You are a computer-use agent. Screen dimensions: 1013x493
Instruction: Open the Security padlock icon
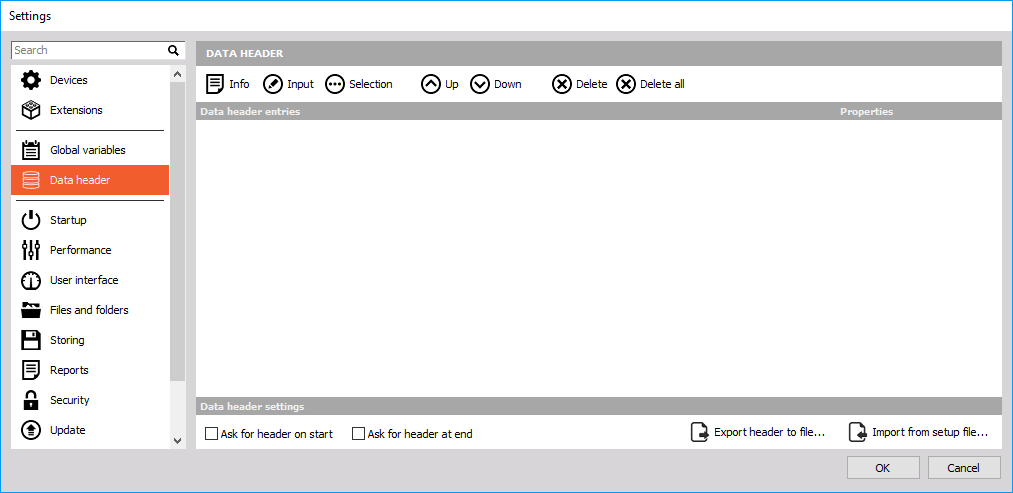pos(31,400)
